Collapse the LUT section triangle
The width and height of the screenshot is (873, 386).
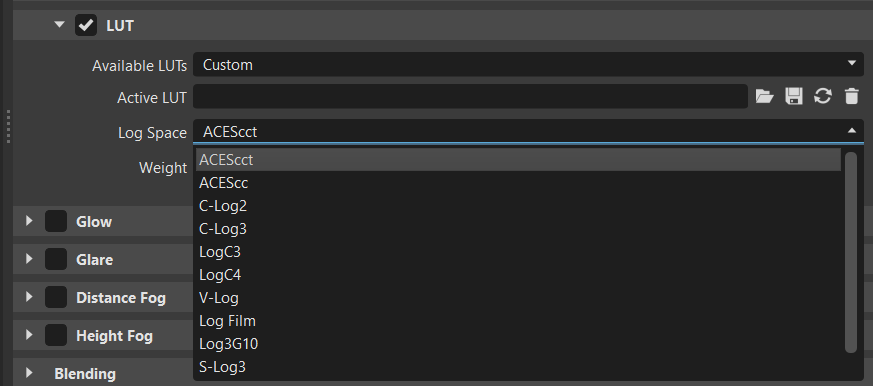click(60, 25)
